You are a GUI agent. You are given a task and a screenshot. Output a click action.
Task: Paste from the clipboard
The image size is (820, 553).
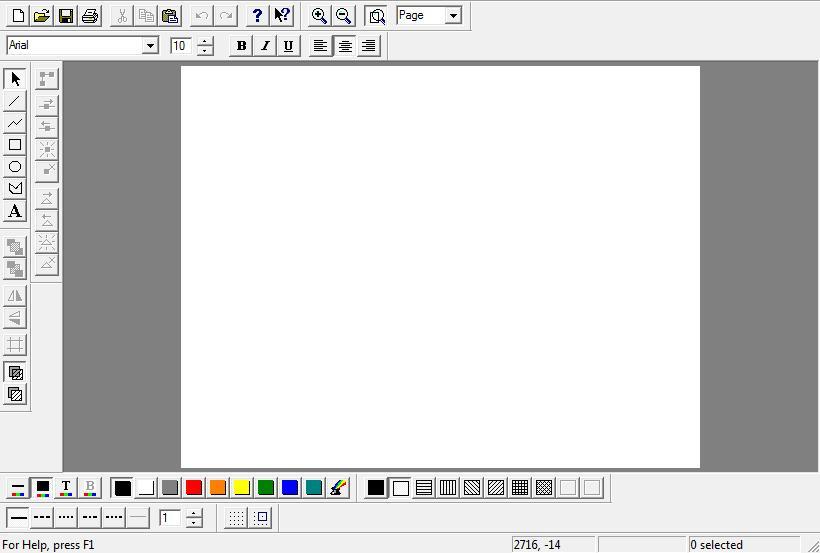click(x=170, y=16)
